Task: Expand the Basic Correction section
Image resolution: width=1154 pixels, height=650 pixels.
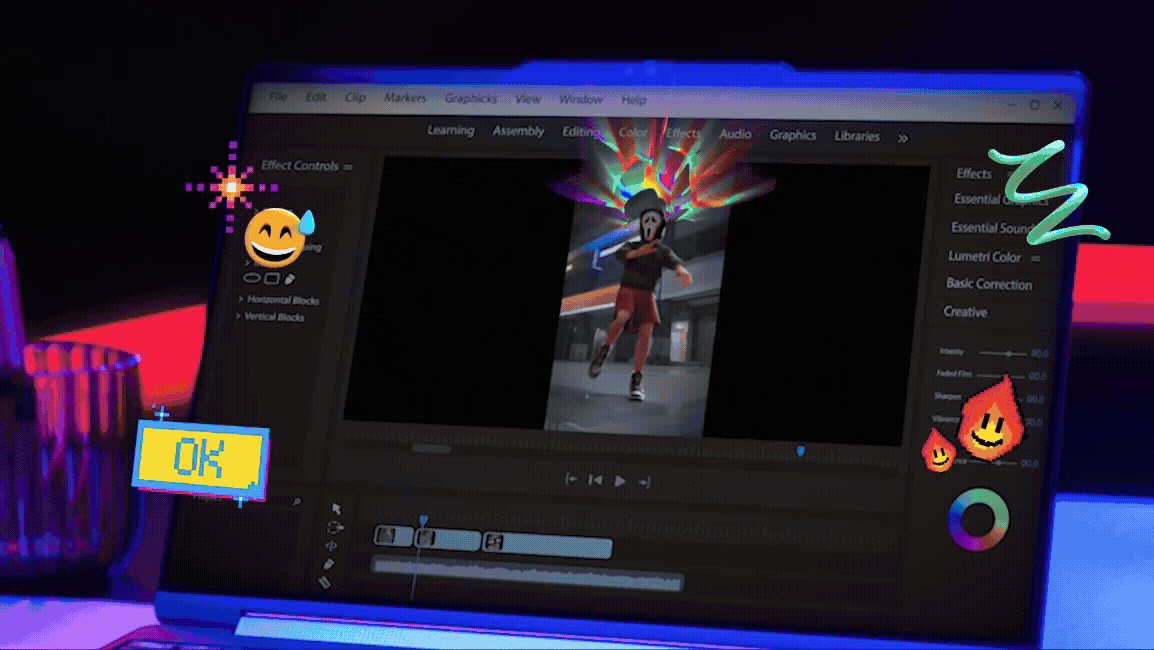Action: [989, 283]
